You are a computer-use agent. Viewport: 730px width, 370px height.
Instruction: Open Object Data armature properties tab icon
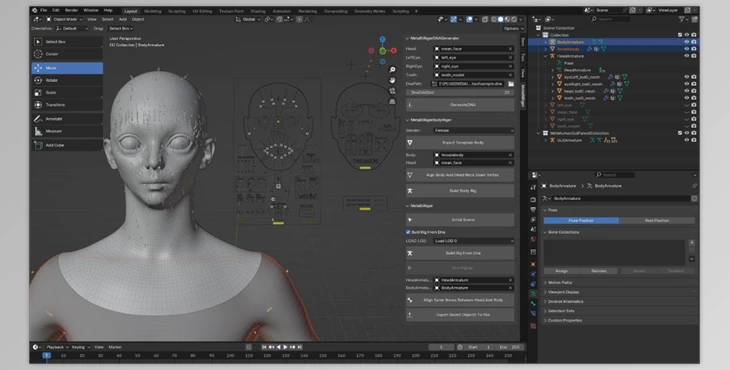coord(533,294)
